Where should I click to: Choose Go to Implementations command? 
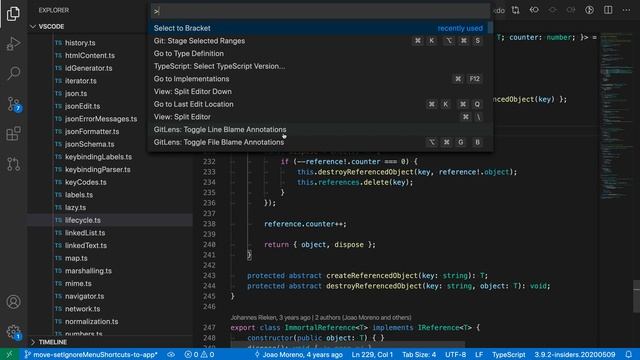320,79
